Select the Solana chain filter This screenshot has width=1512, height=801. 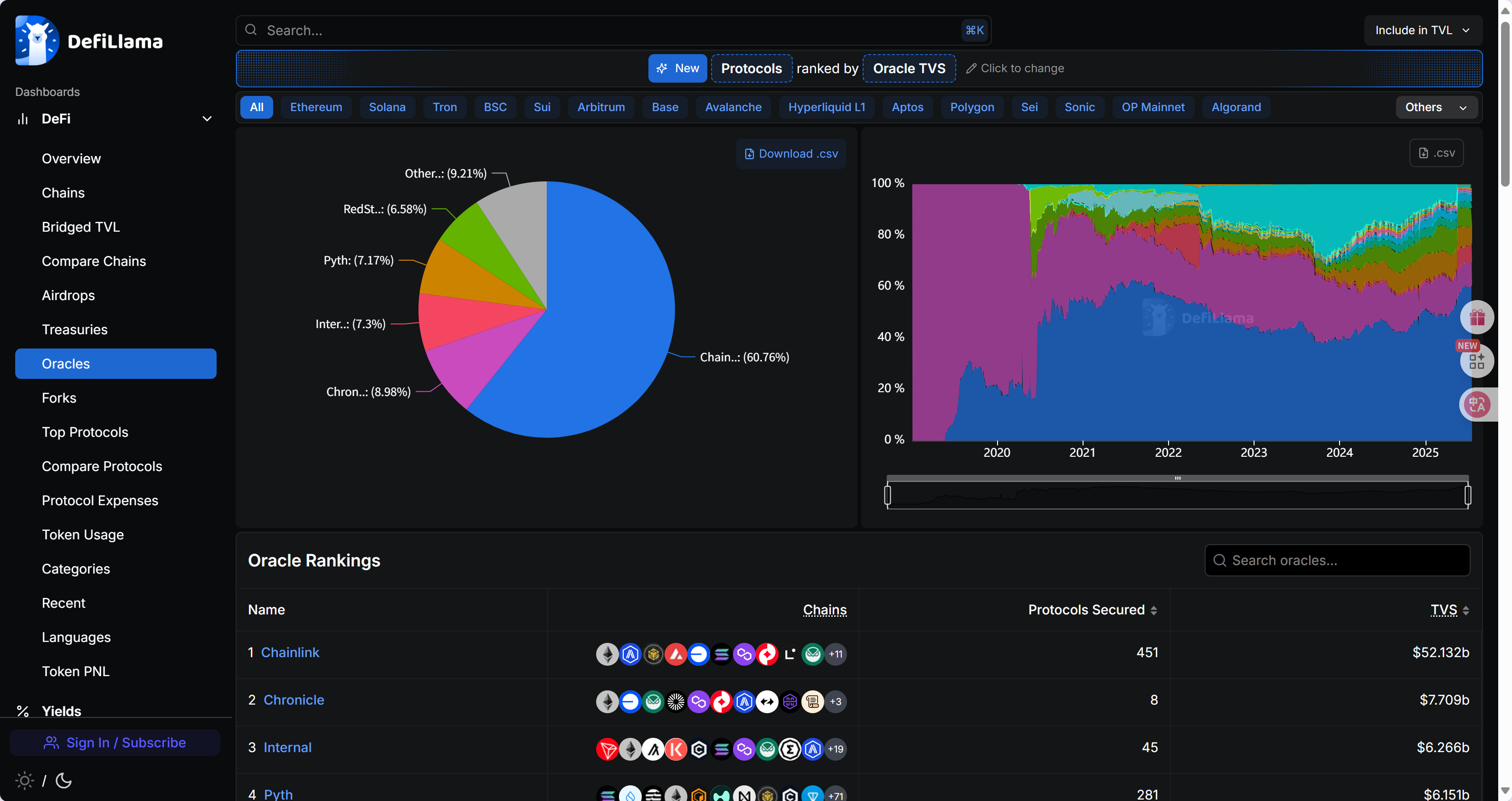point(388,107)
